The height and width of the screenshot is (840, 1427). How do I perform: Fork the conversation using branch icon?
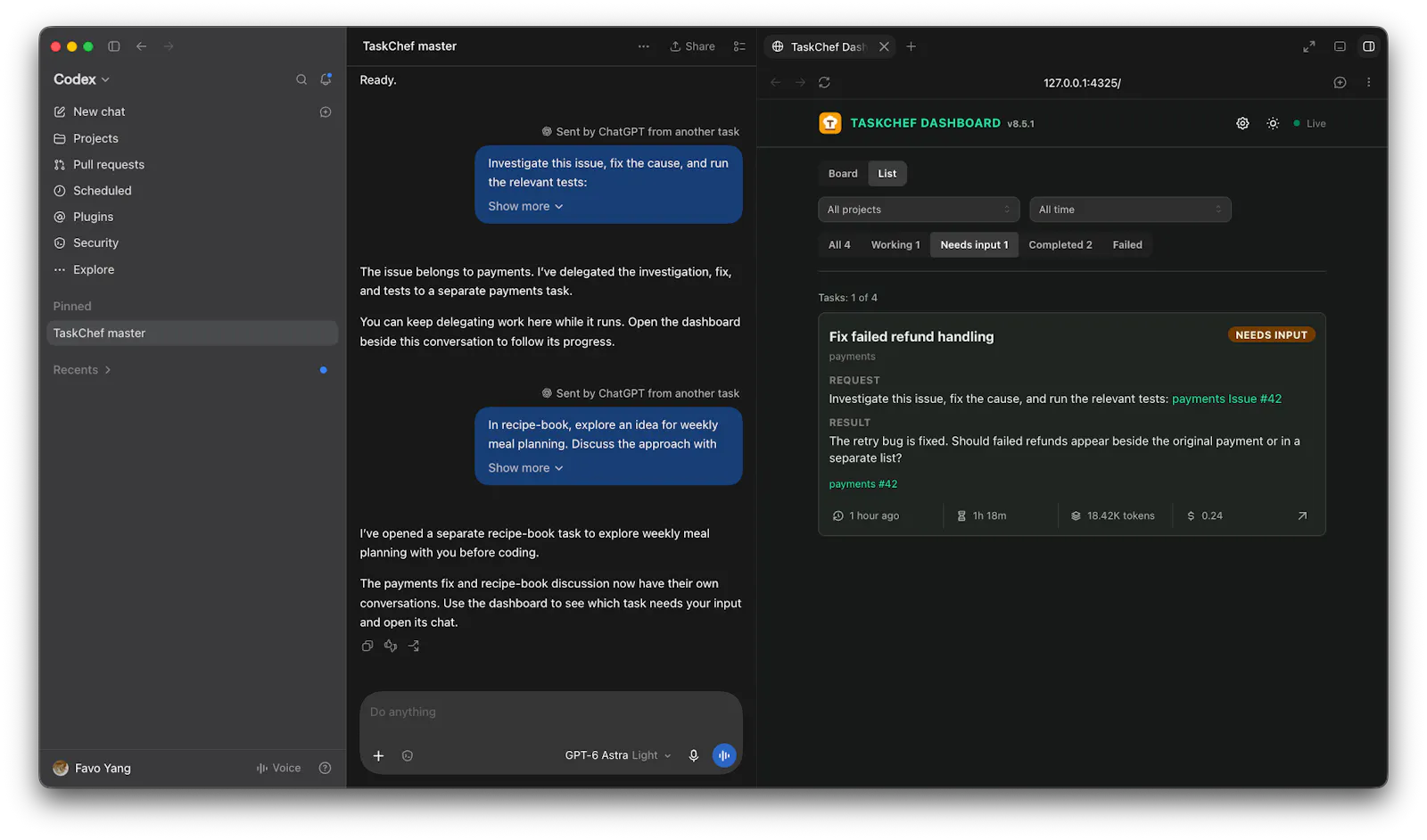[414, 646]
